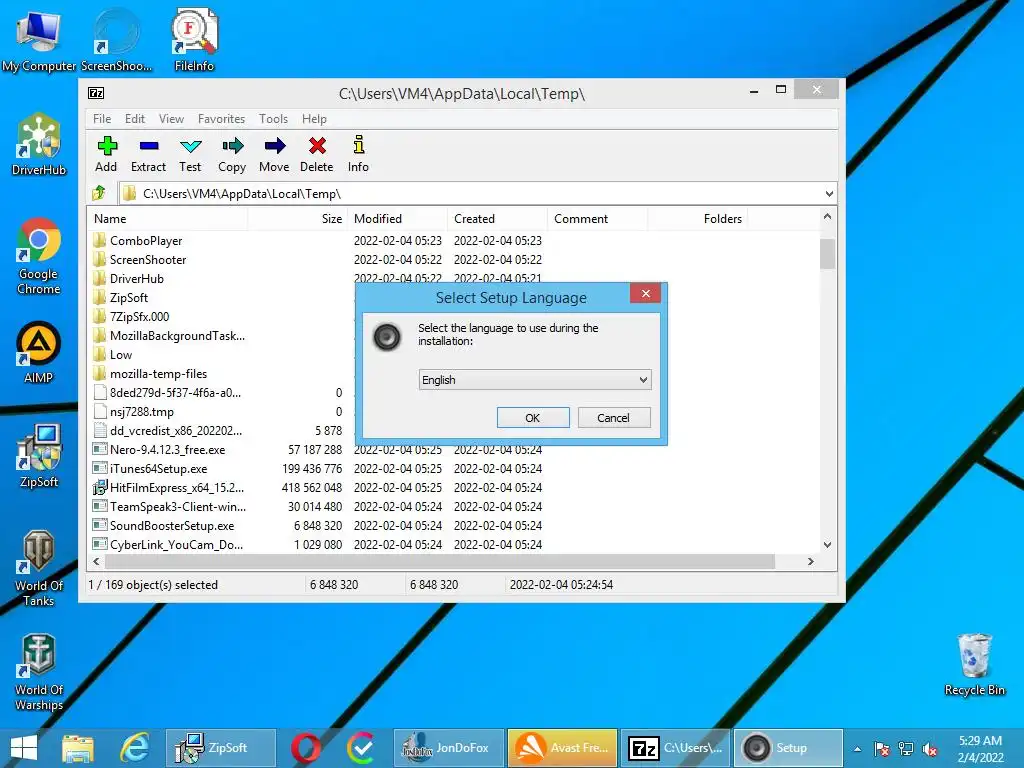
Task: Click the Copy toolbar icon
Action: 232,154
